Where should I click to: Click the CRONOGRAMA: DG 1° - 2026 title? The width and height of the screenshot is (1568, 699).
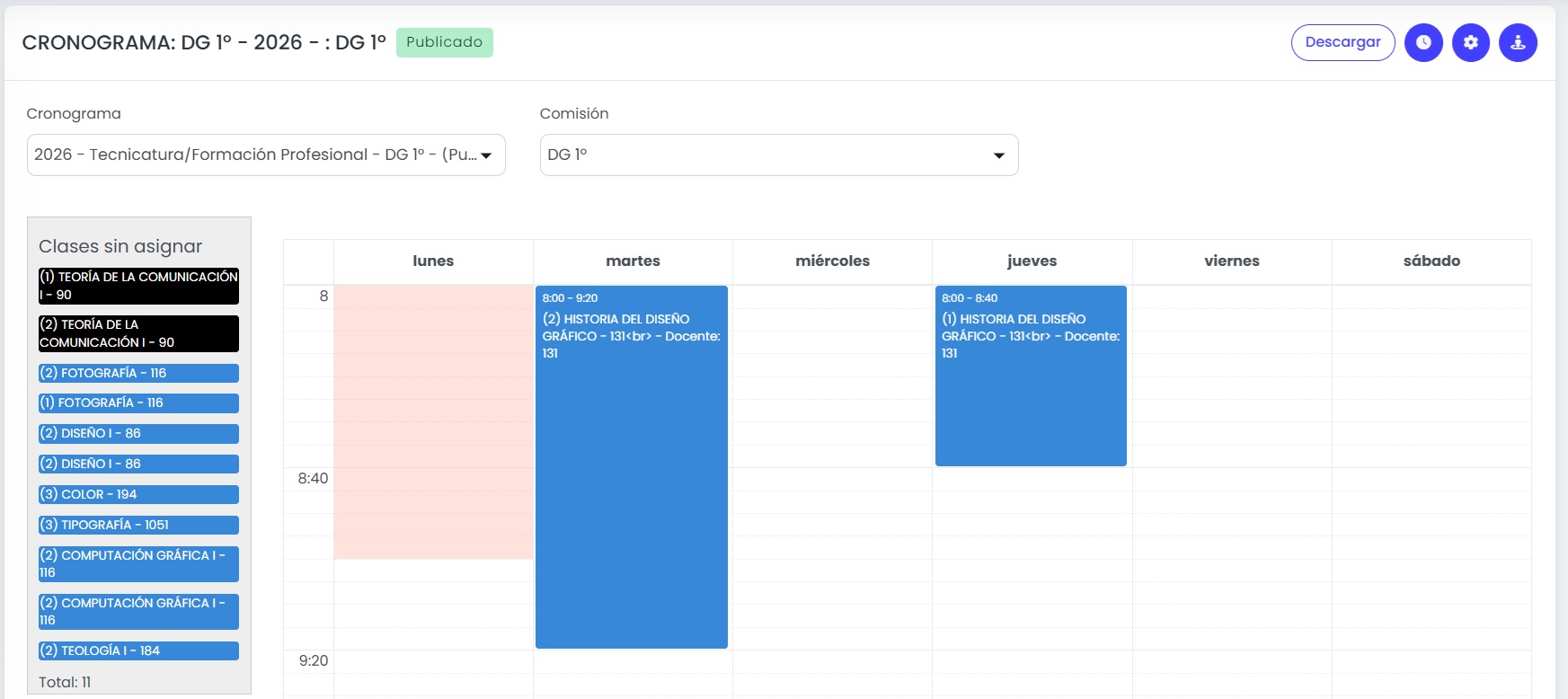204,42
